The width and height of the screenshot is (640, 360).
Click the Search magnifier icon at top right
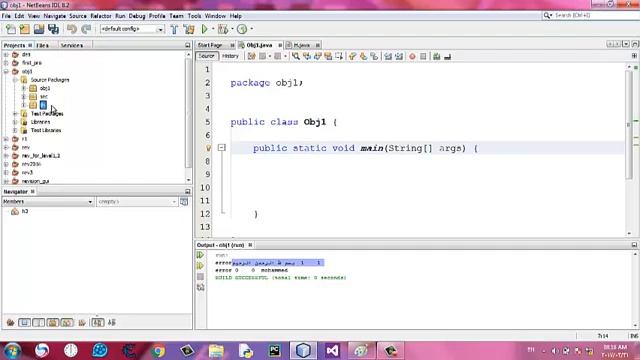[x=547, y=15]
